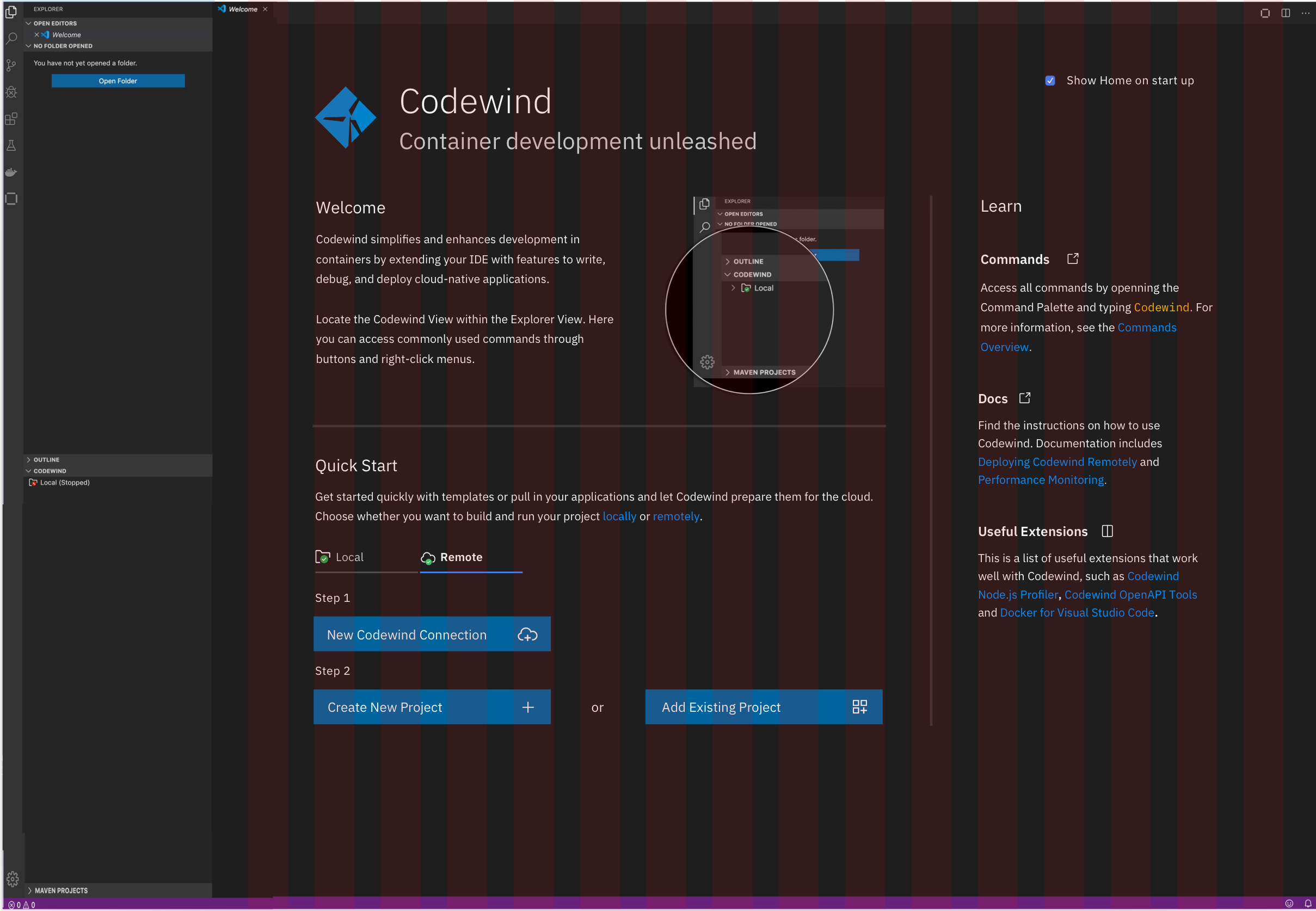Uncheck Show Home on start up
Screen dimensions: 1316x911
click(x=1050, y=81)
